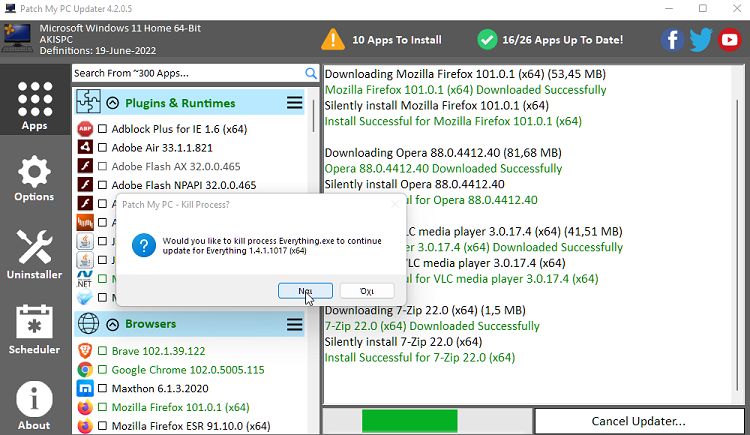
Task: Click the Adobe Flash AX icon
Action: (x=85, y=166)
